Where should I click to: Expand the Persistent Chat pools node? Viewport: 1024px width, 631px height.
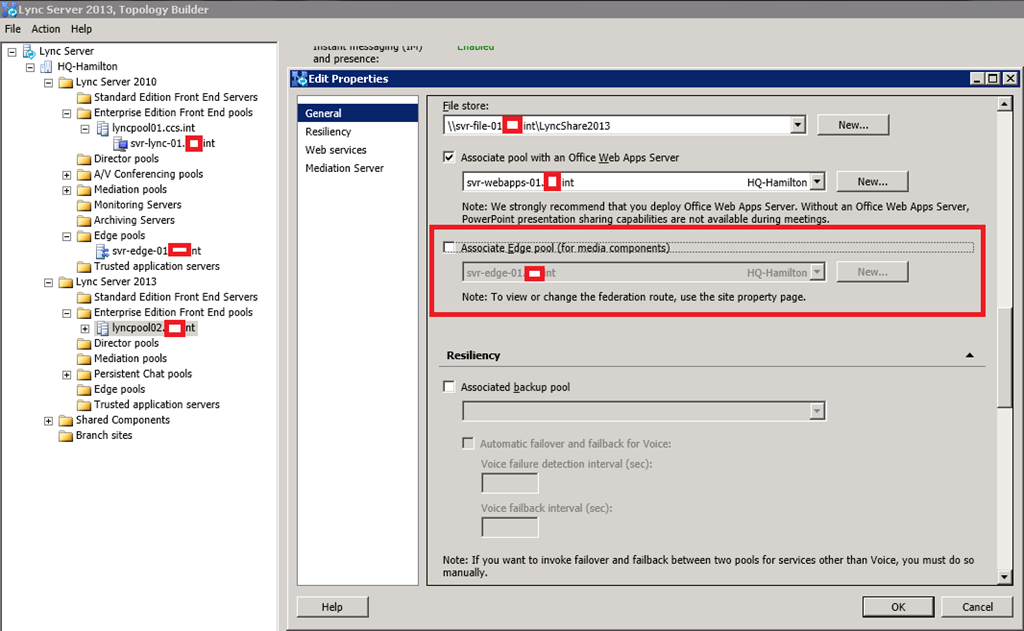[67, 375]
